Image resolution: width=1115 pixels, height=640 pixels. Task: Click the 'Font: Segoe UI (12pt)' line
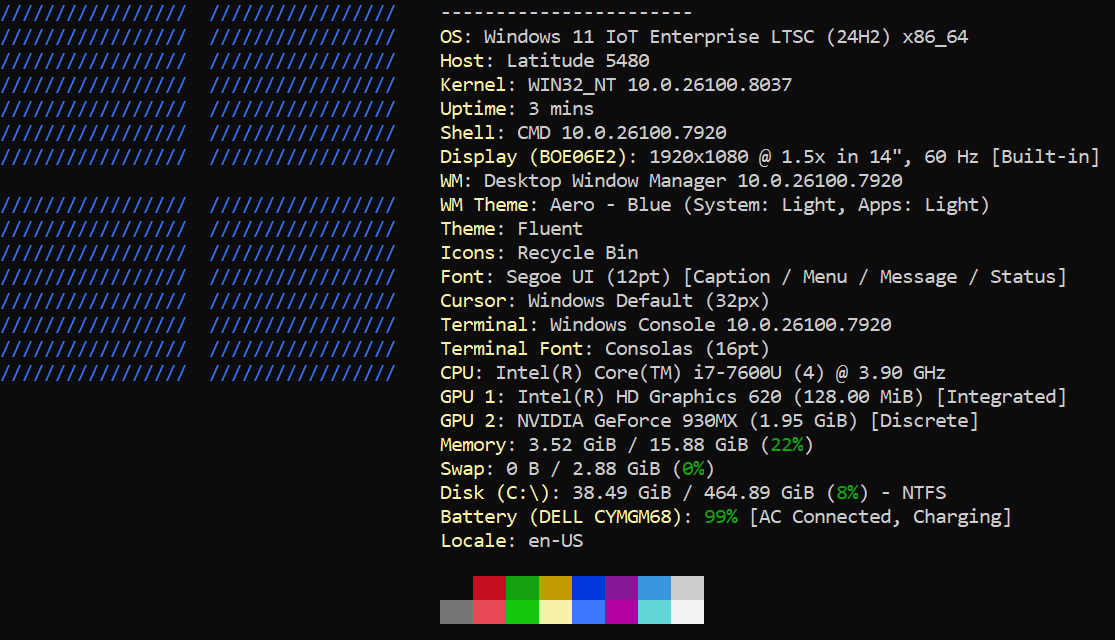754,277
